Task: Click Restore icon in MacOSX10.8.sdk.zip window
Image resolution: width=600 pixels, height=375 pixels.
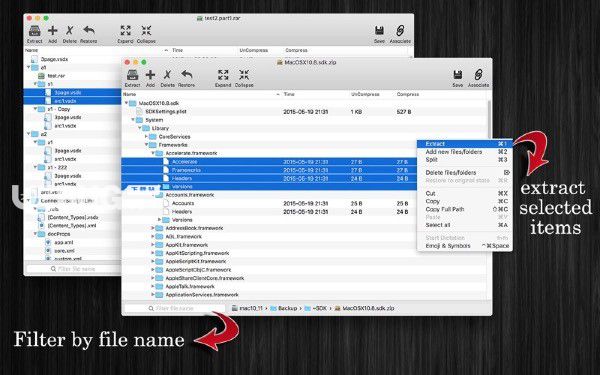Action: (187, 74)
